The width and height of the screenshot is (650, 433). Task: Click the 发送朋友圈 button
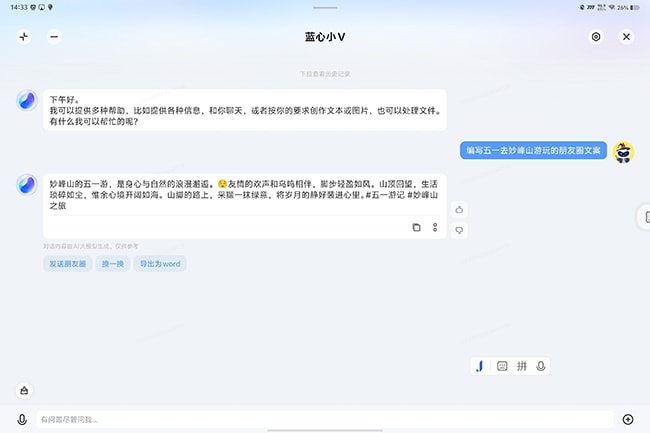click(68, 264)
